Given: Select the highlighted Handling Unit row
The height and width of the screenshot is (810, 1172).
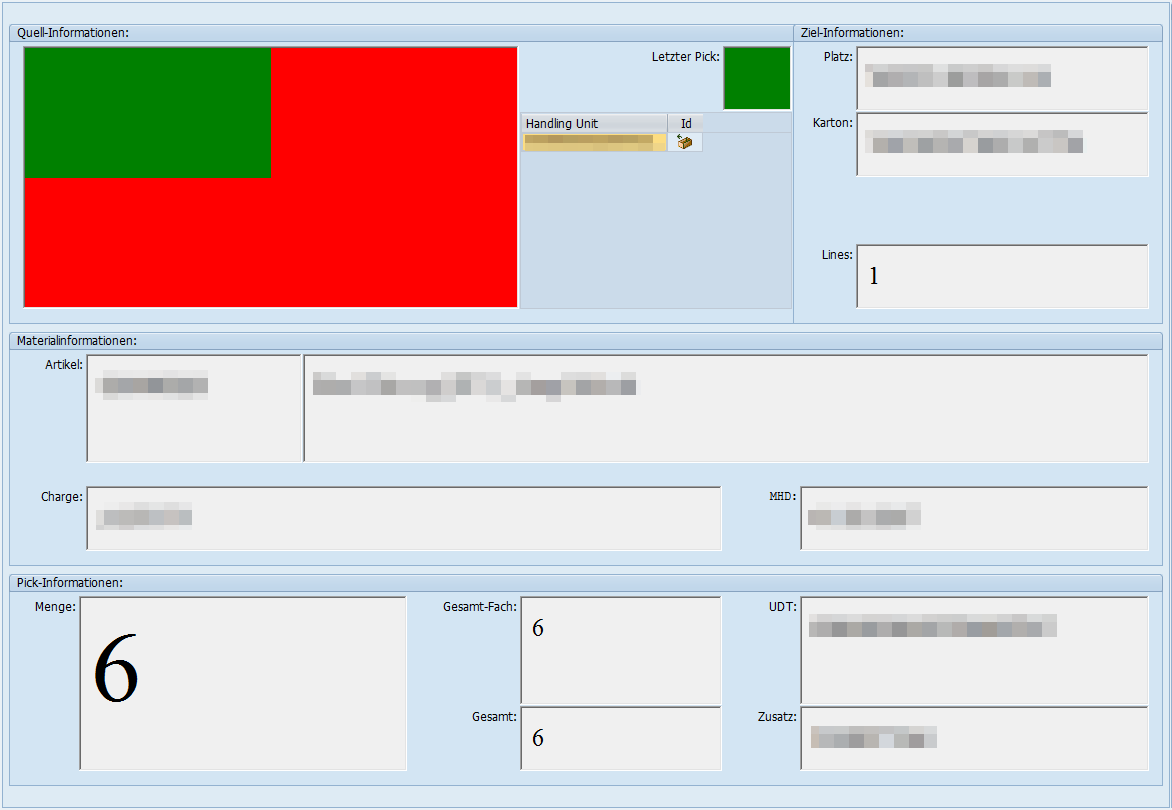Looking at the screenshot, I should point(594,142).
